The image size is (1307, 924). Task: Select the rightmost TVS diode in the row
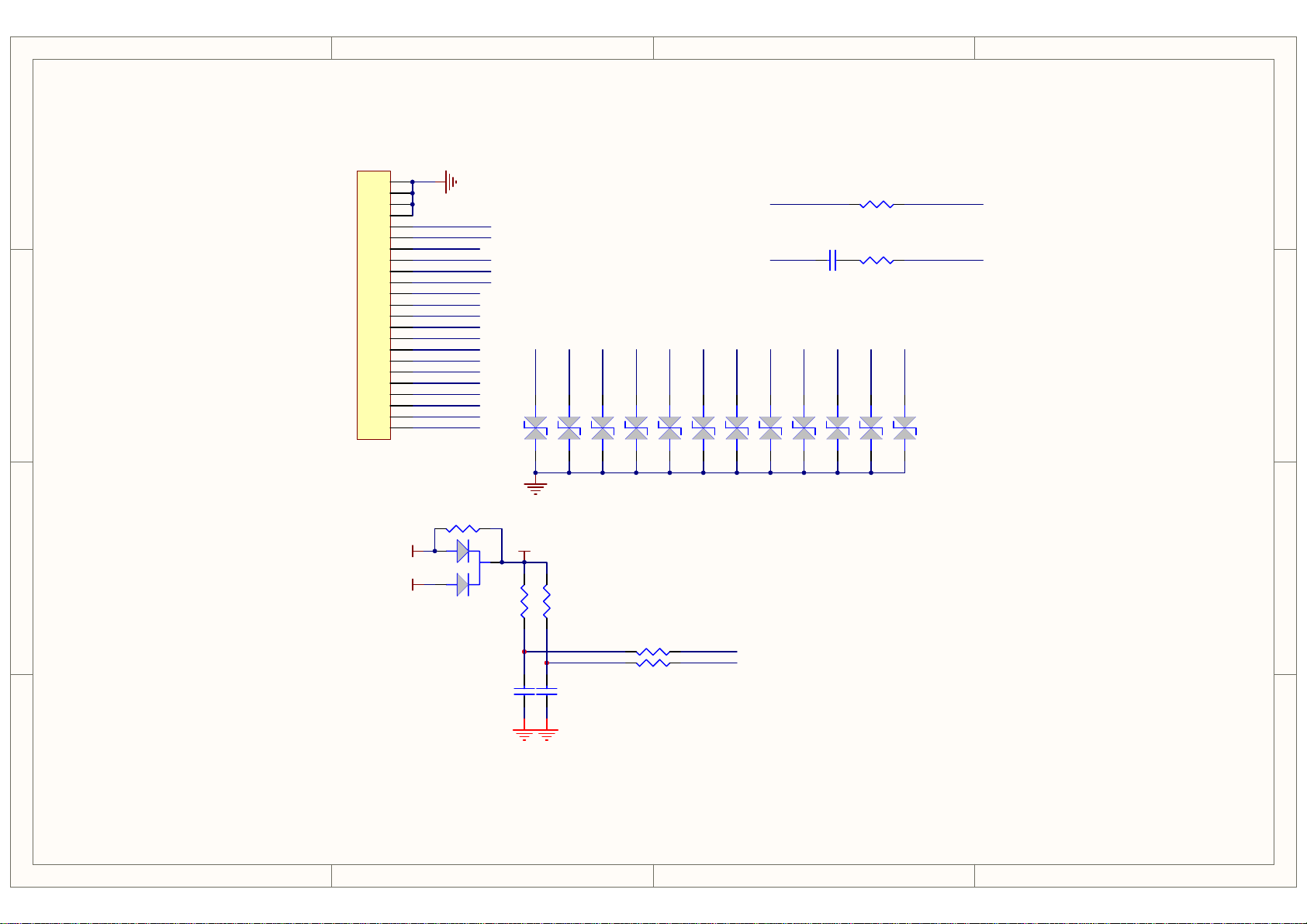click(905, 428)
